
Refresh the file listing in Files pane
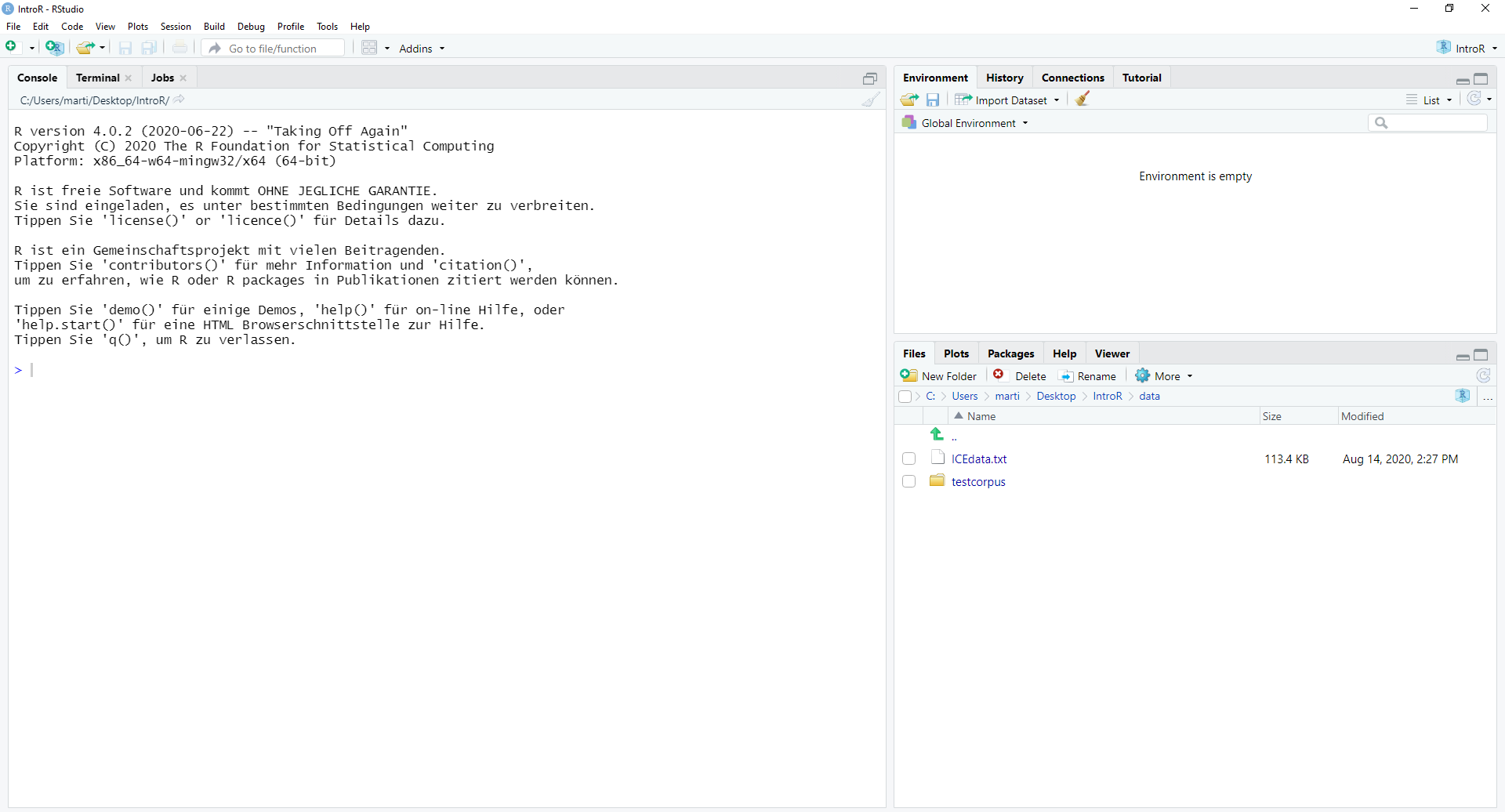pyautogui.click(x=1483, y=376)
